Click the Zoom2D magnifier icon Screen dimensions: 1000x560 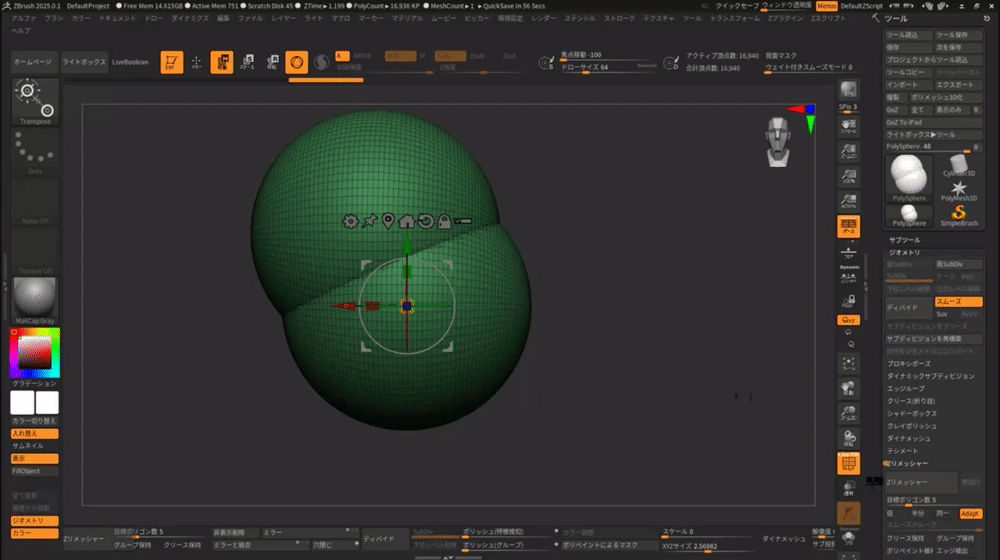point(848,151)
